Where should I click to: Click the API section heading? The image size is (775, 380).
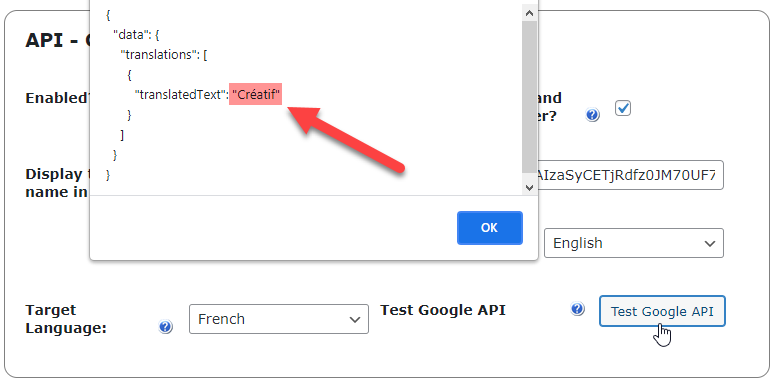pos(58,40)
